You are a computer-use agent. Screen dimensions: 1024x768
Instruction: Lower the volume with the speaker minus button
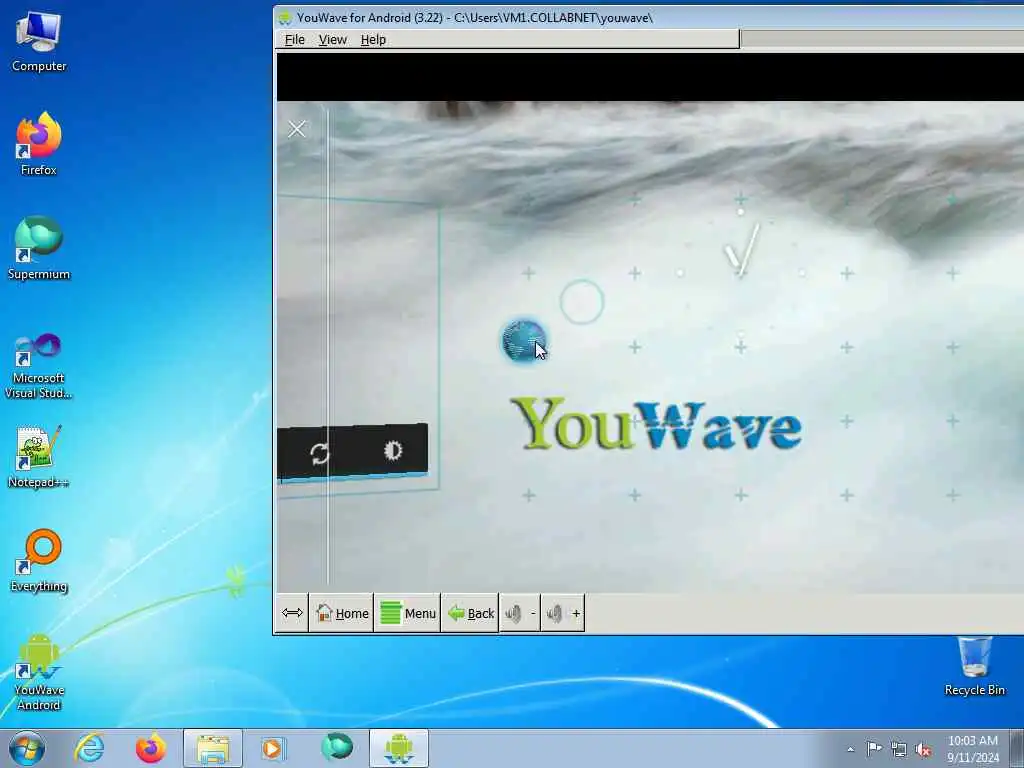520,613
